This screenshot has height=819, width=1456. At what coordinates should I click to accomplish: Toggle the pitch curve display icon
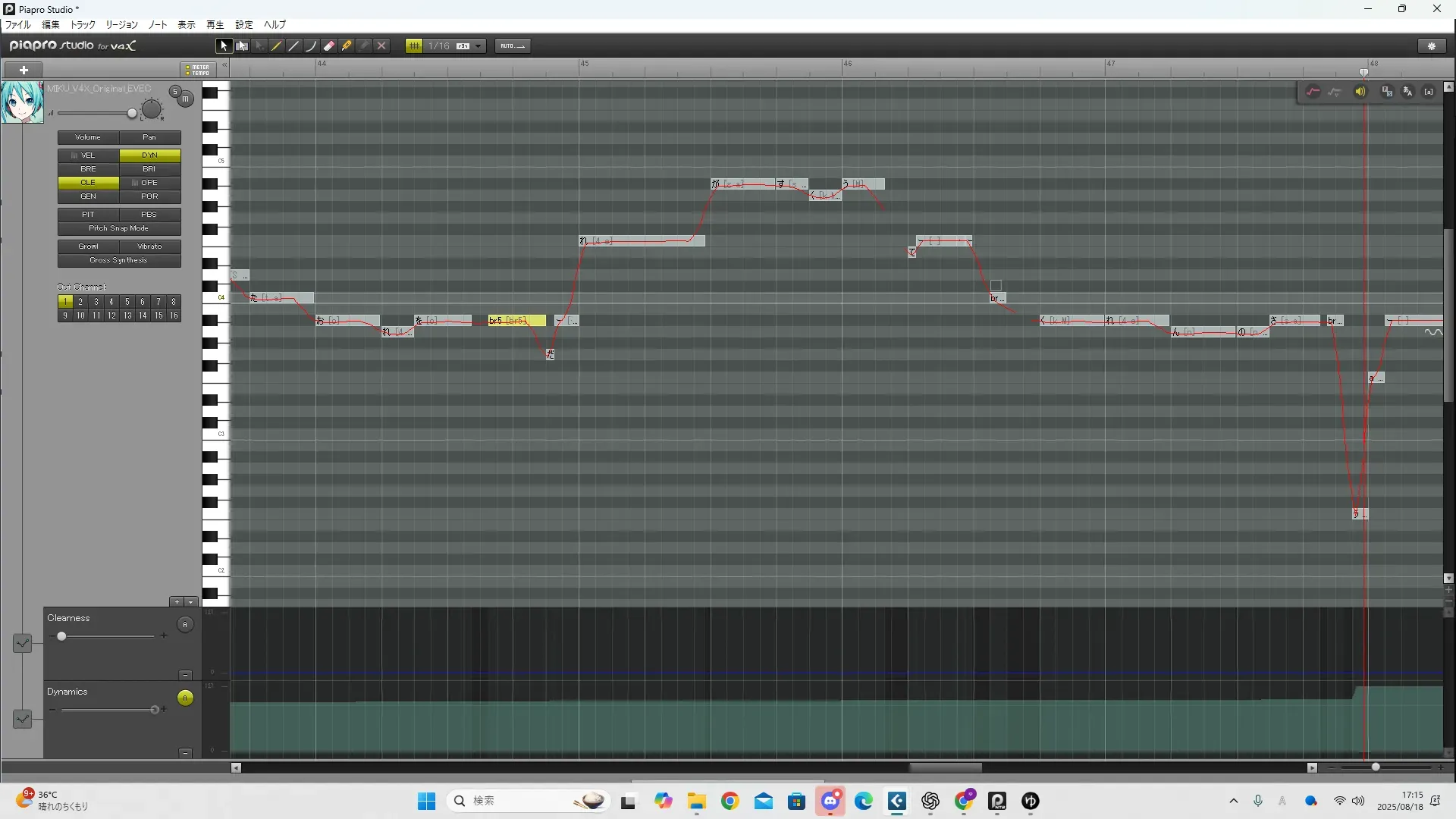click(1313, 92)
